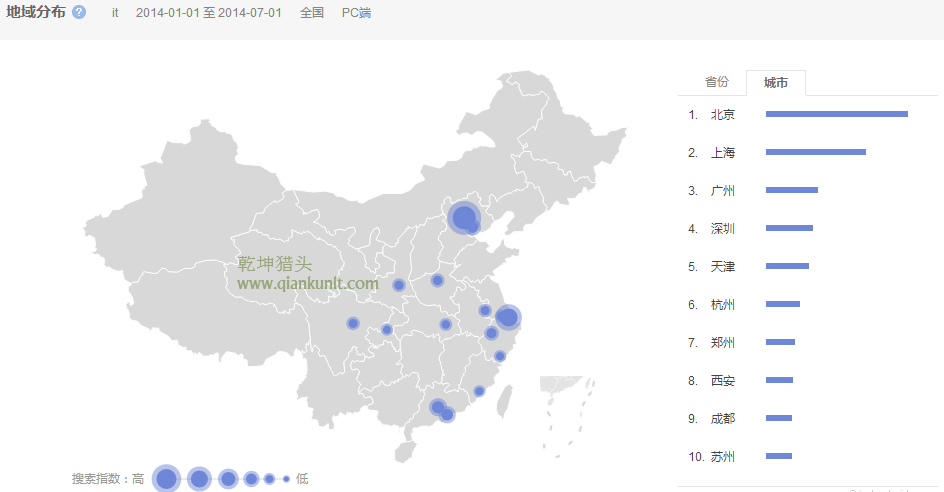Switch to the 省份 tab
Image resolution: width=944 pixels, height=492 pixels.
(717, 82)
